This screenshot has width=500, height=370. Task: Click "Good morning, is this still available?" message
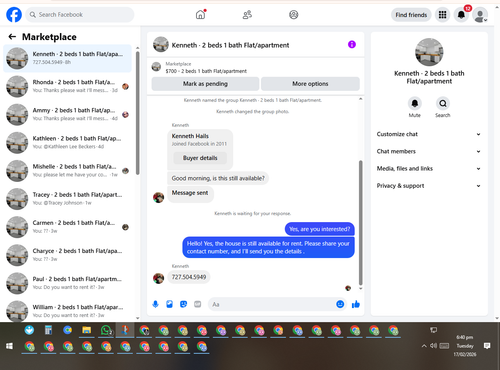coord(218,178)
